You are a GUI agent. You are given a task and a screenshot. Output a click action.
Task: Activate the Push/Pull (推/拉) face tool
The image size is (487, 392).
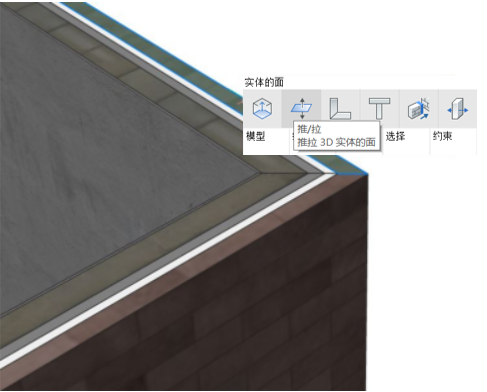(301, 109)
